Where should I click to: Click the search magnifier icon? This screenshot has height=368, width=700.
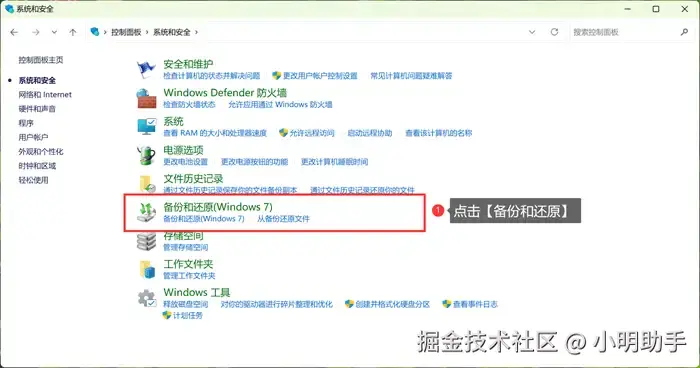pos(684,32)
